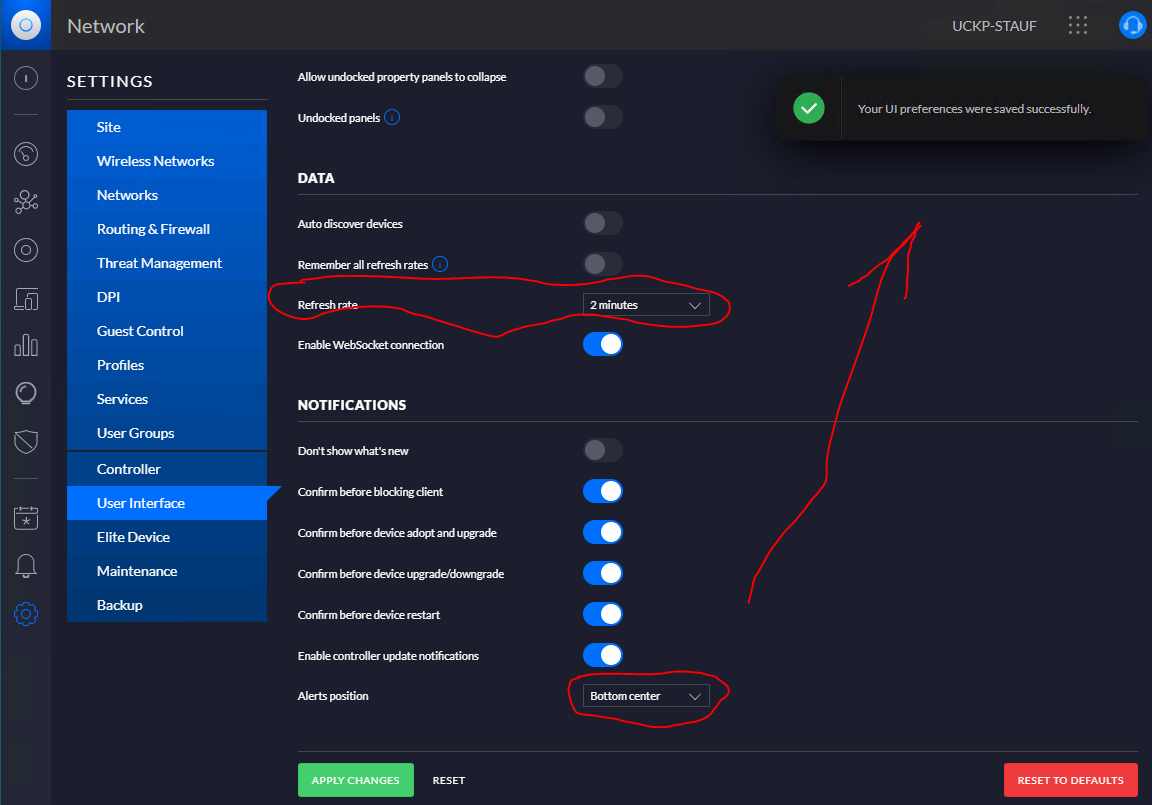
Task: Open the Threat Management shield icon
Action: 26,441
